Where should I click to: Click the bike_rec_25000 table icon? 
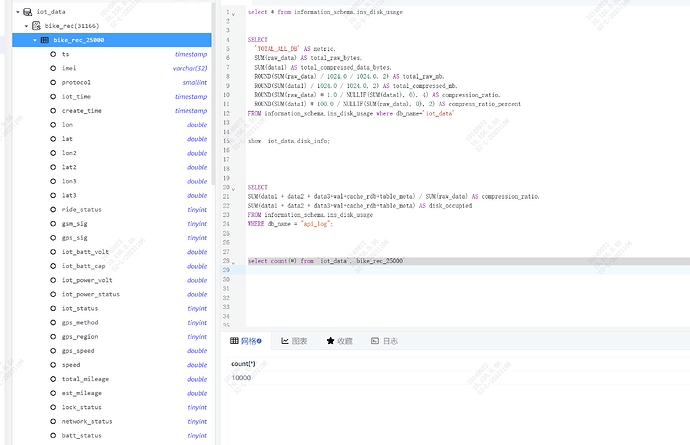[45, 39]
